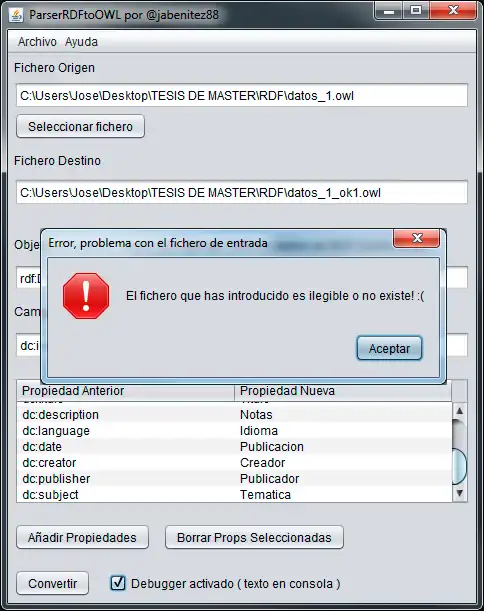
Task: Focus the Fichero Destino path field
Action: (x=242, y=192)
